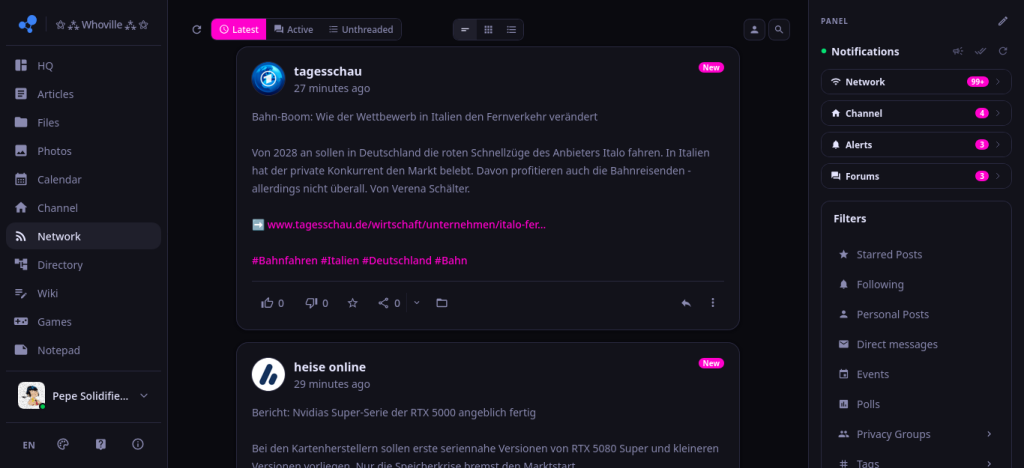Select the detailed list view toggle

click(511, 29)
